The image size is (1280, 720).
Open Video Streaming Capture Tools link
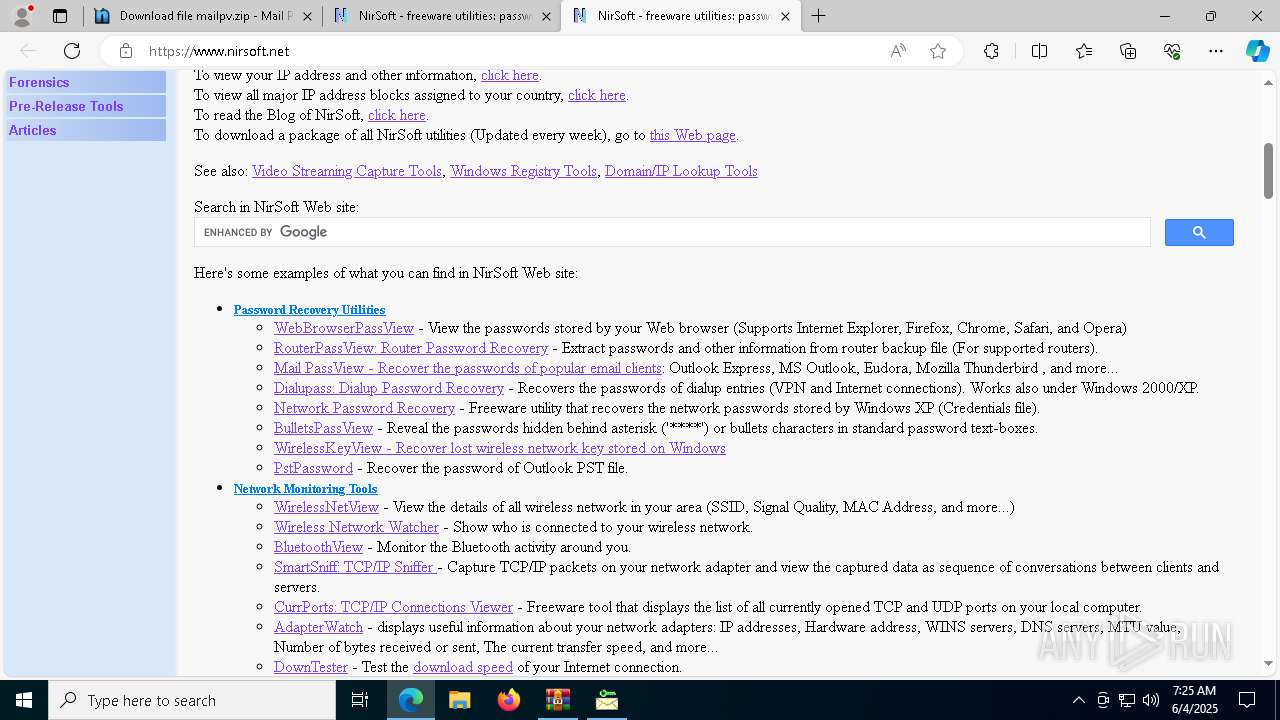point(347,171)
